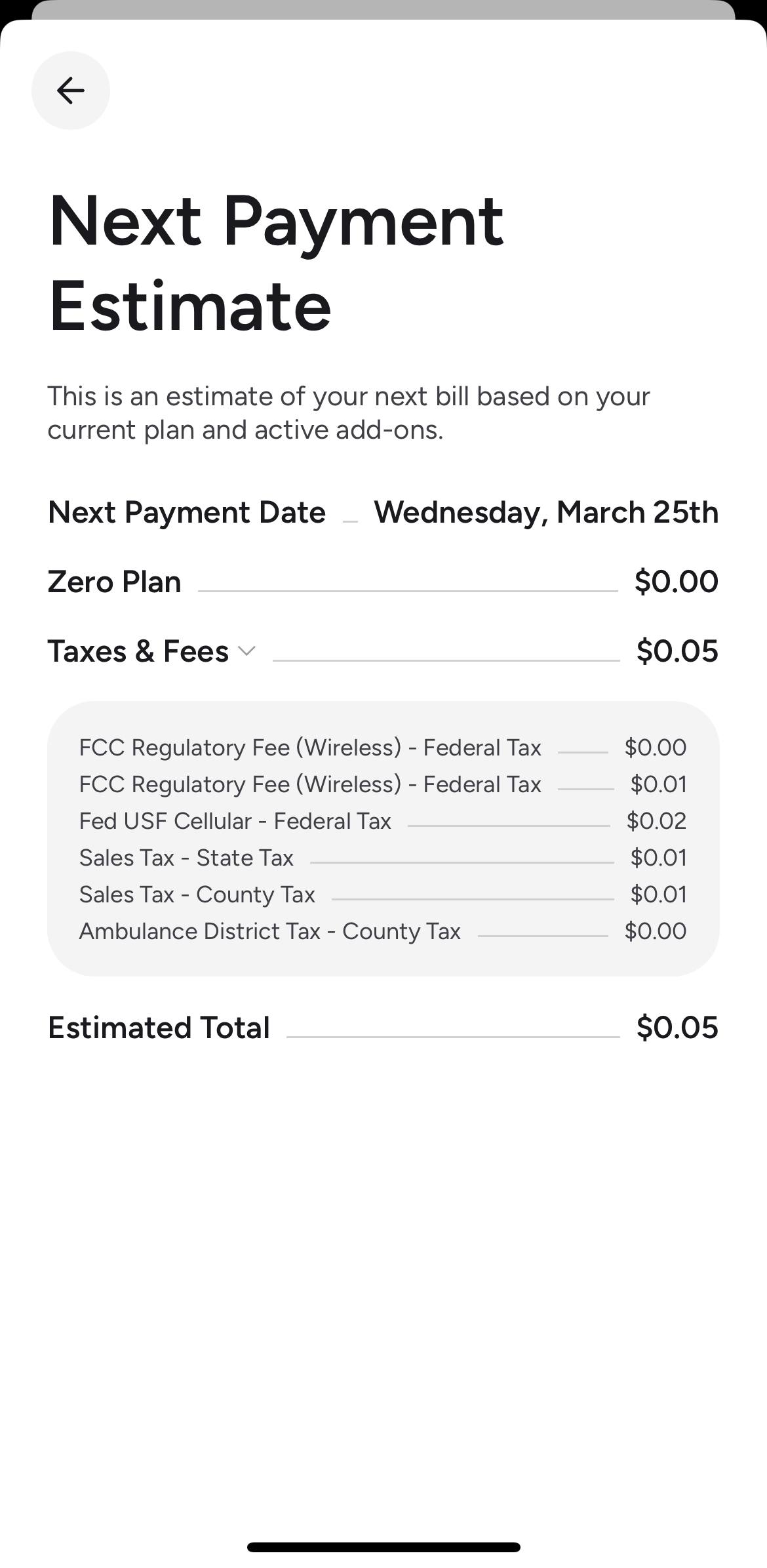767x1568 pixels.
Task: Tap the back arrow button
Action: pos(71,90)
